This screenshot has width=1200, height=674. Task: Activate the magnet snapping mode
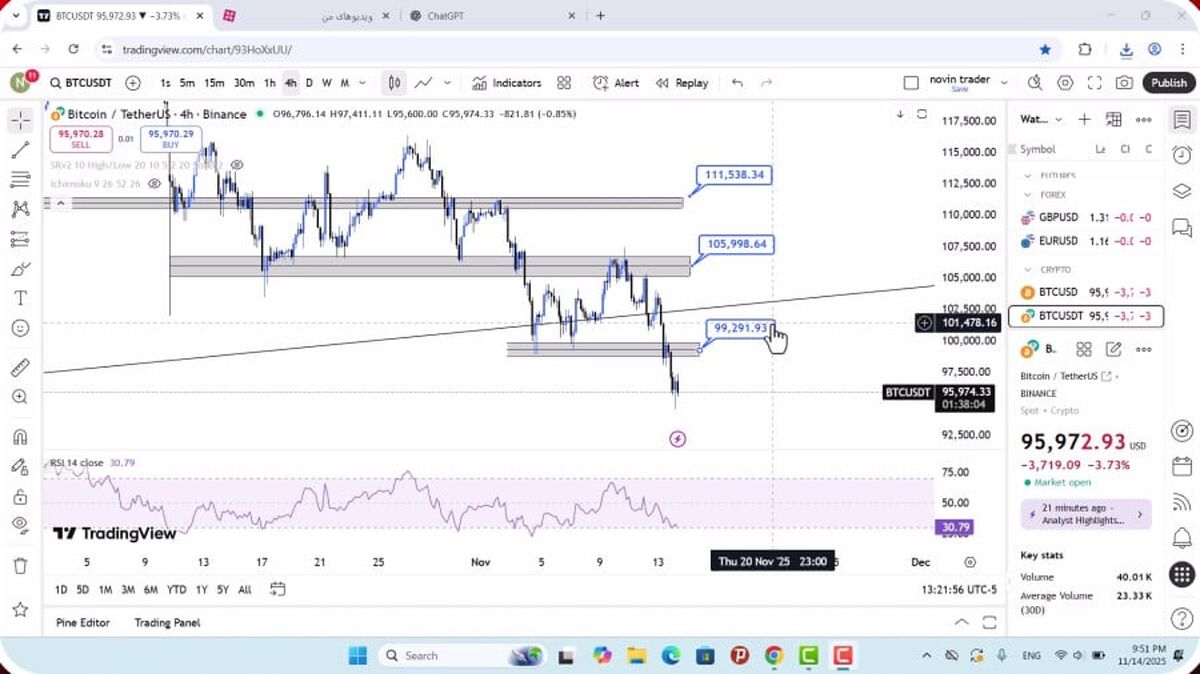[x=20, y=437]
